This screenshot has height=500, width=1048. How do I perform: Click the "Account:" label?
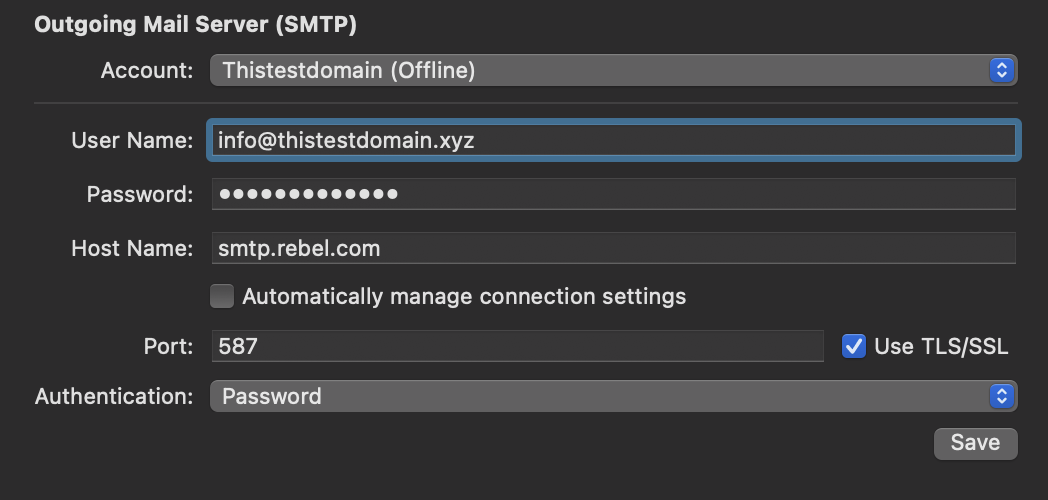coord(147,70)
